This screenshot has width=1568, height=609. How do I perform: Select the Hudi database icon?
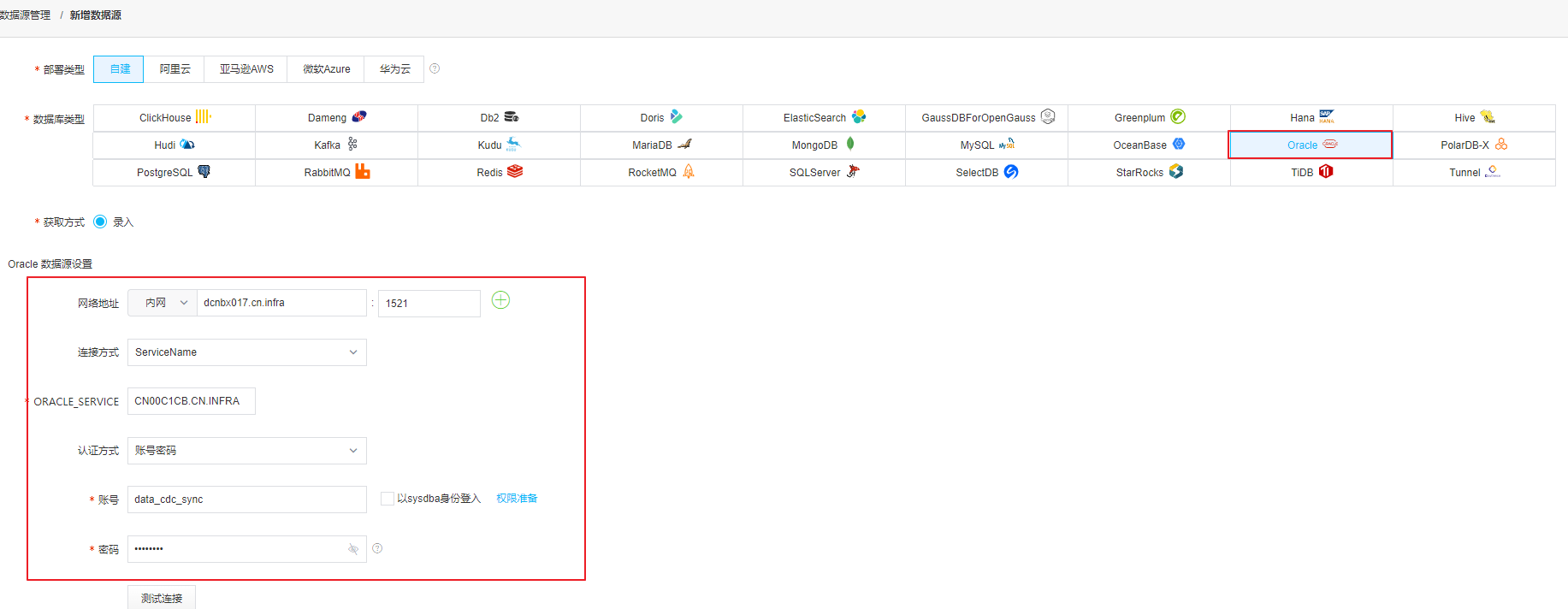coord(187,144)
